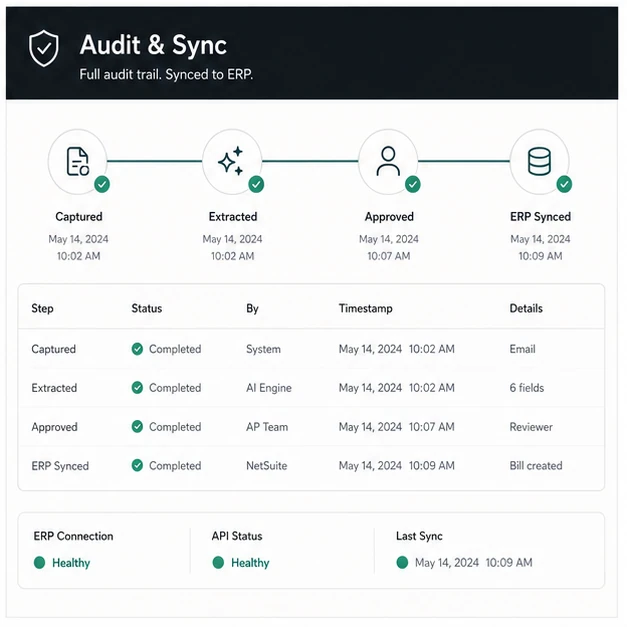This screenshot has height=627, width=627.
Task: Click green check badge on Approved step
Action: (x=413, y=184)
